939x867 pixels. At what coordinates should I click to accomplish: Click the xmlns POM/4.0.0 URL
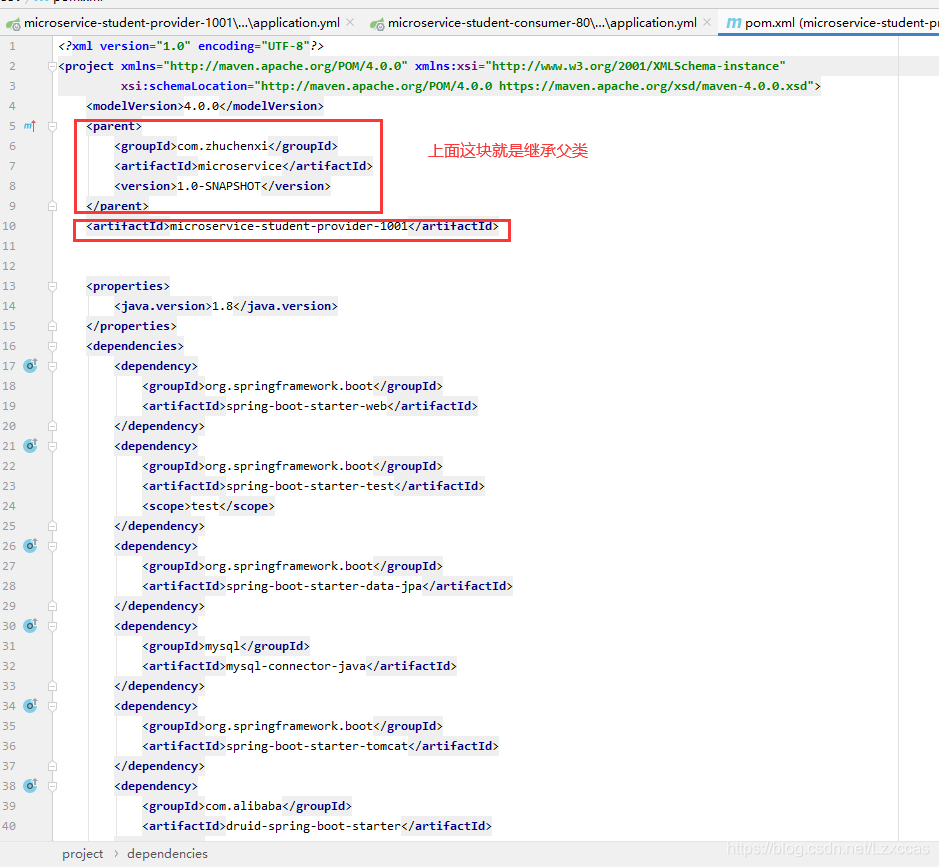(286, 66)
